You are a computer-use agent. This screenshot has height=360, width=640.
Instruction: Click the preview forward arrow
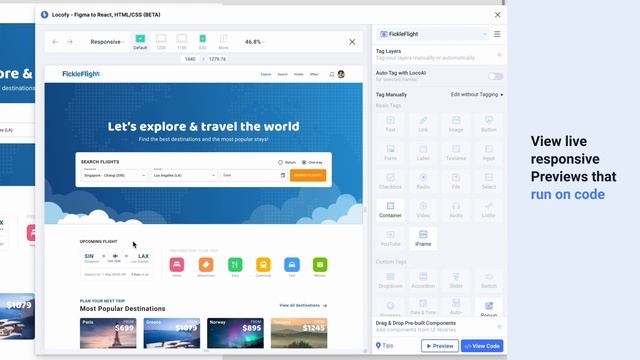pos(70,42)
